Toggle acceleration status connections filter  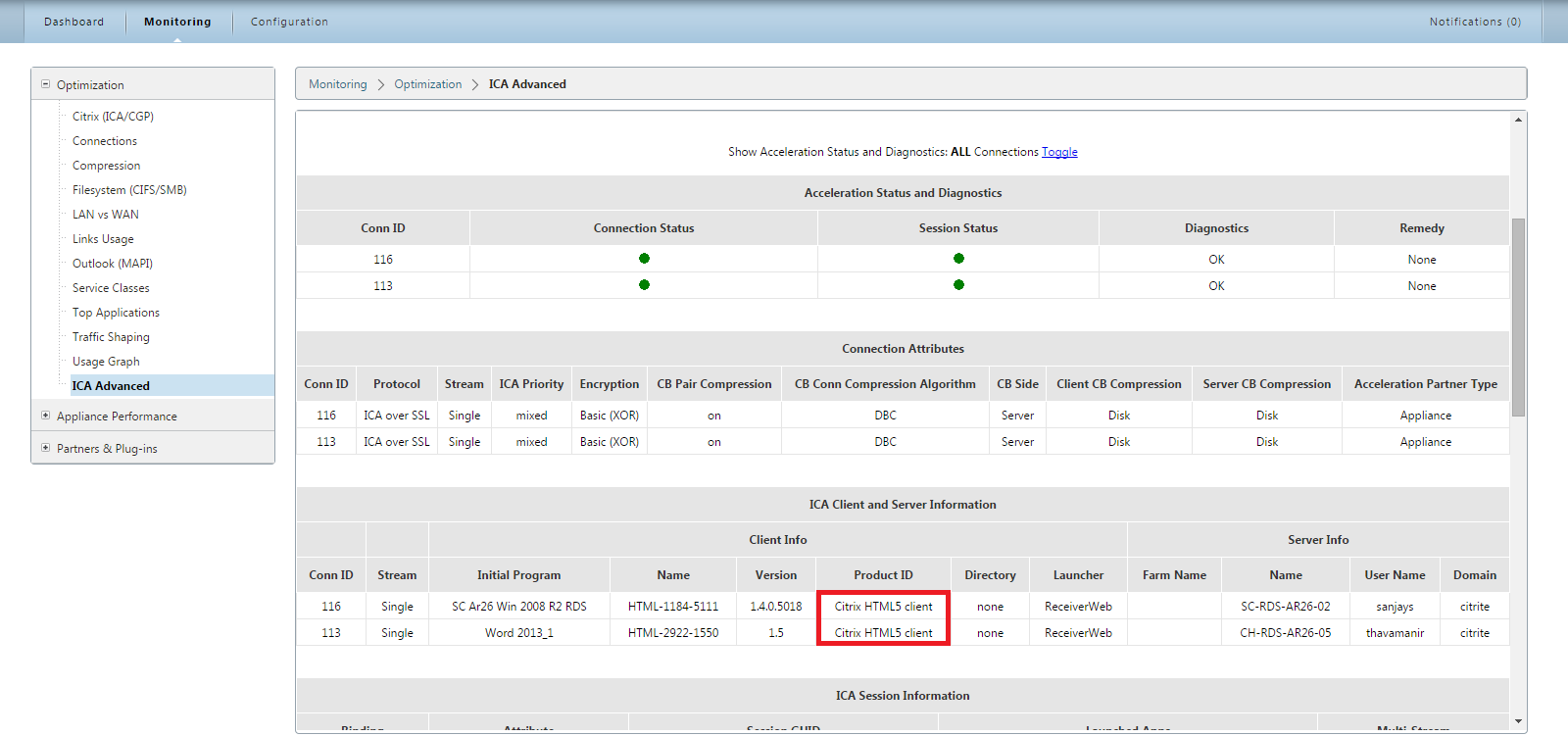coord(1059,152)
